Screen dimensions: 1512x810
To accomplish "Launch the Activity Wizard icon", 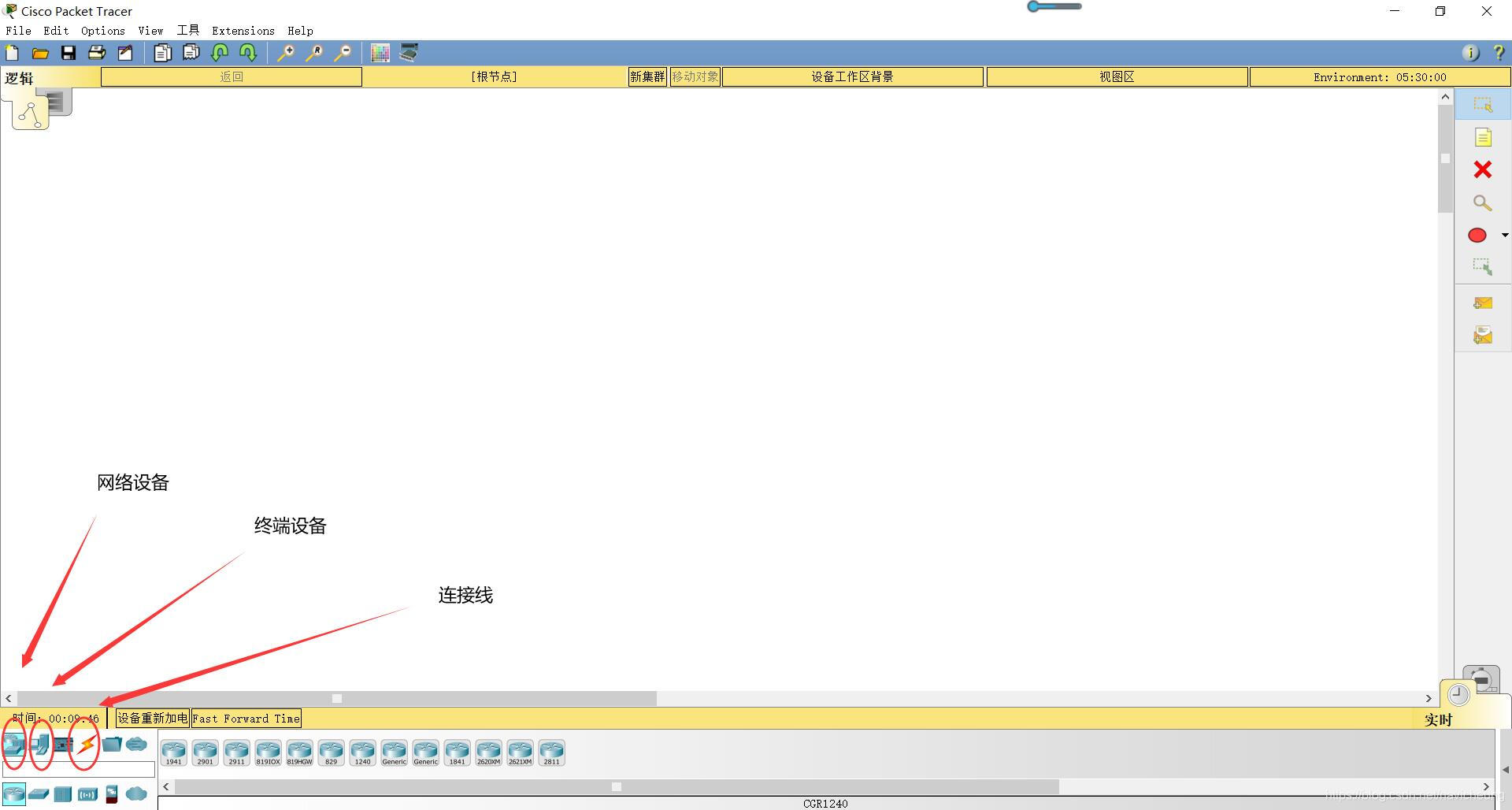I will [x=125, y=53].
